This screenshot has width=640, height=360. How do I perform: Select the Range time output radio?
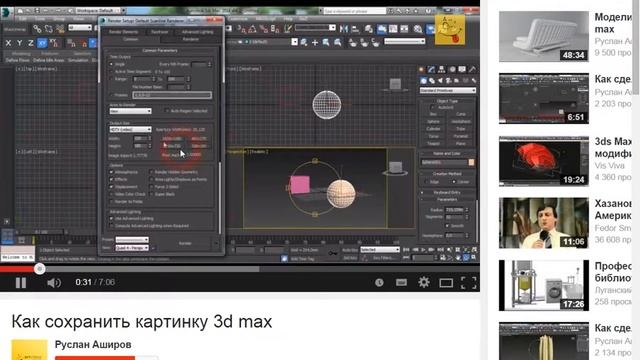click(111, 79)
